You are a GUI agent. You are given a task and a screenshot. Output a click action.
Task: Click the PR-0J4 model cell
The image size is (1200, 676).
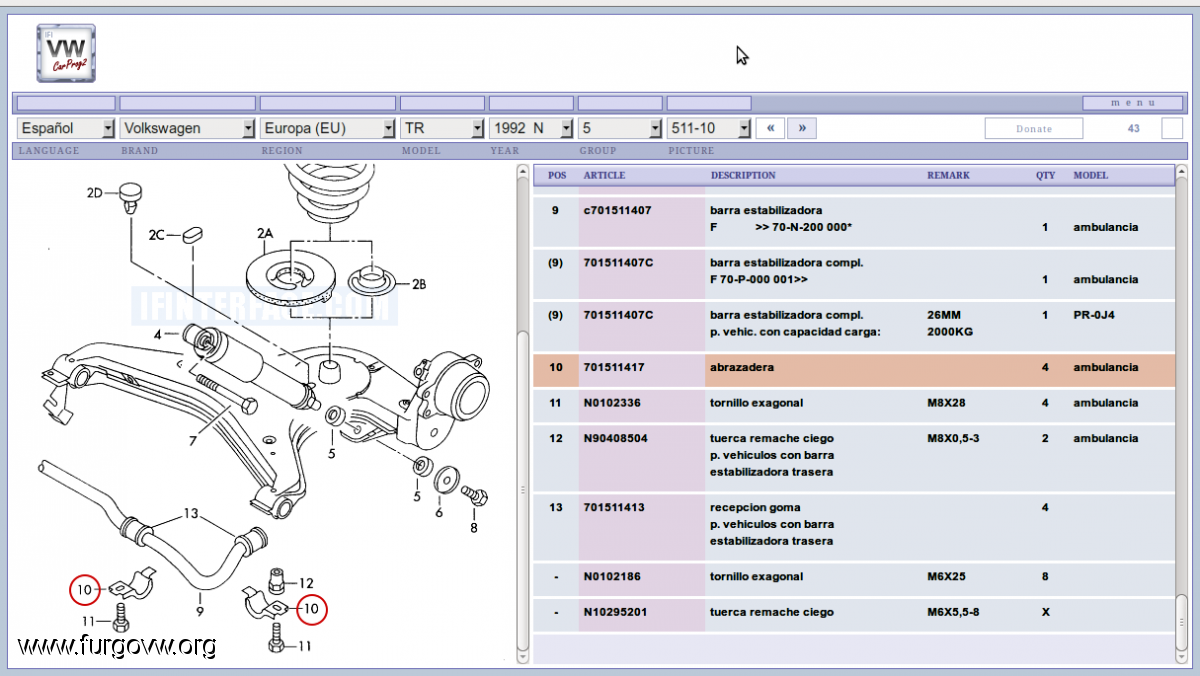[x=1093, y=315]
